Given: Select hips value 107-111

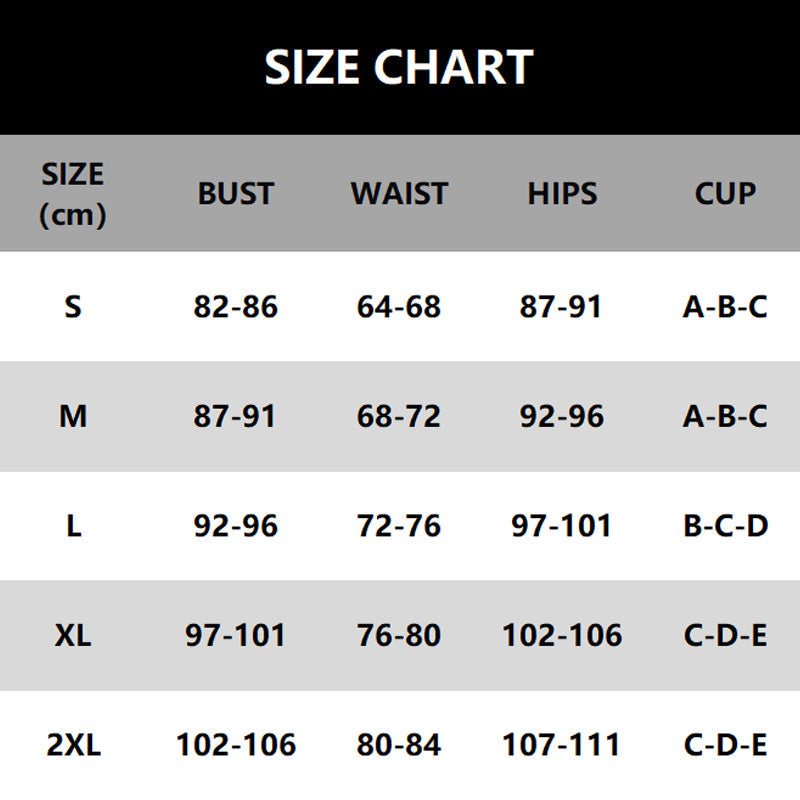Looking at the screenshot, I should pyautogui.click(x=562, y=745).
